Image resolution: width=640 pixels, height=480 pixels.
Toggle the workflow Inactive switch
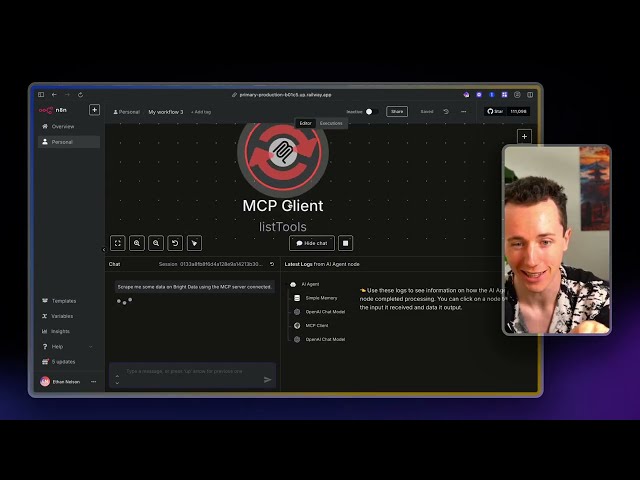pos(371,111)
